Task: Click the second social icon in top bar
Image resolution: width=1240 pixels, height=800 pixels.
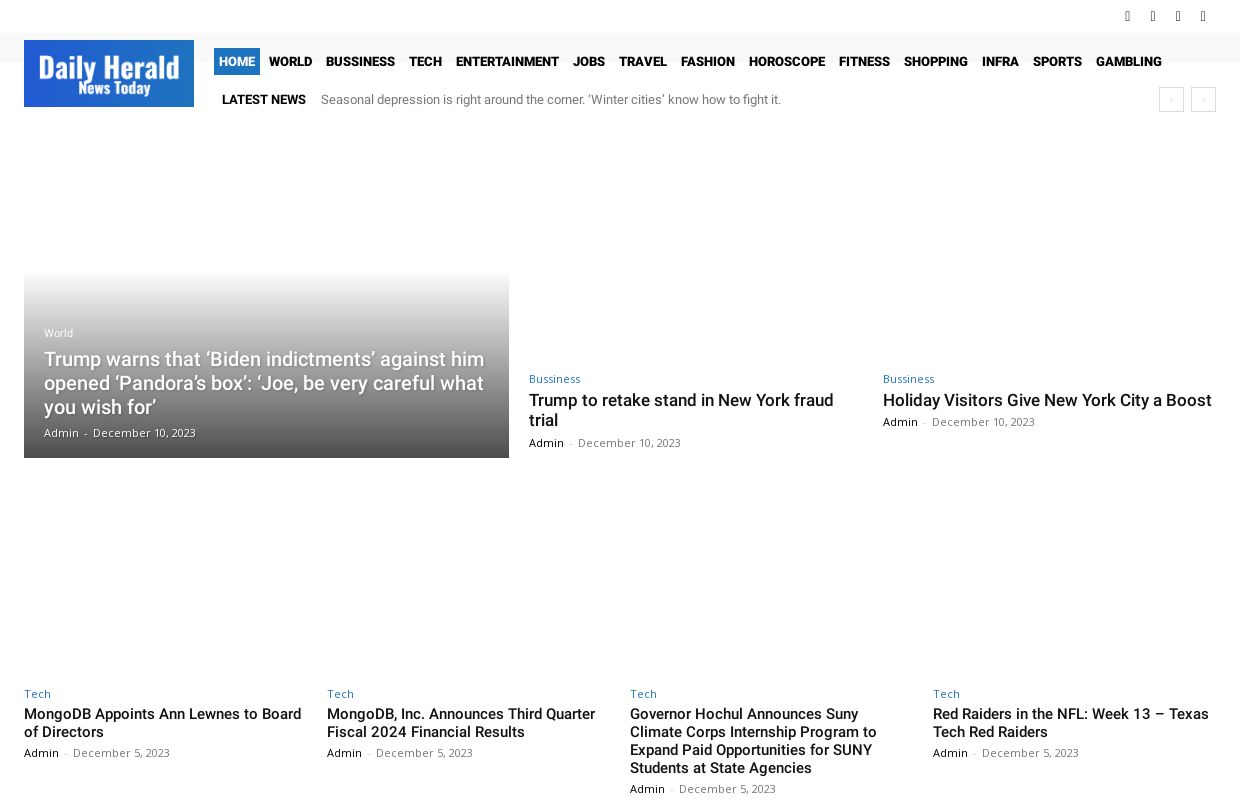Action: [x=1153, y=16]
